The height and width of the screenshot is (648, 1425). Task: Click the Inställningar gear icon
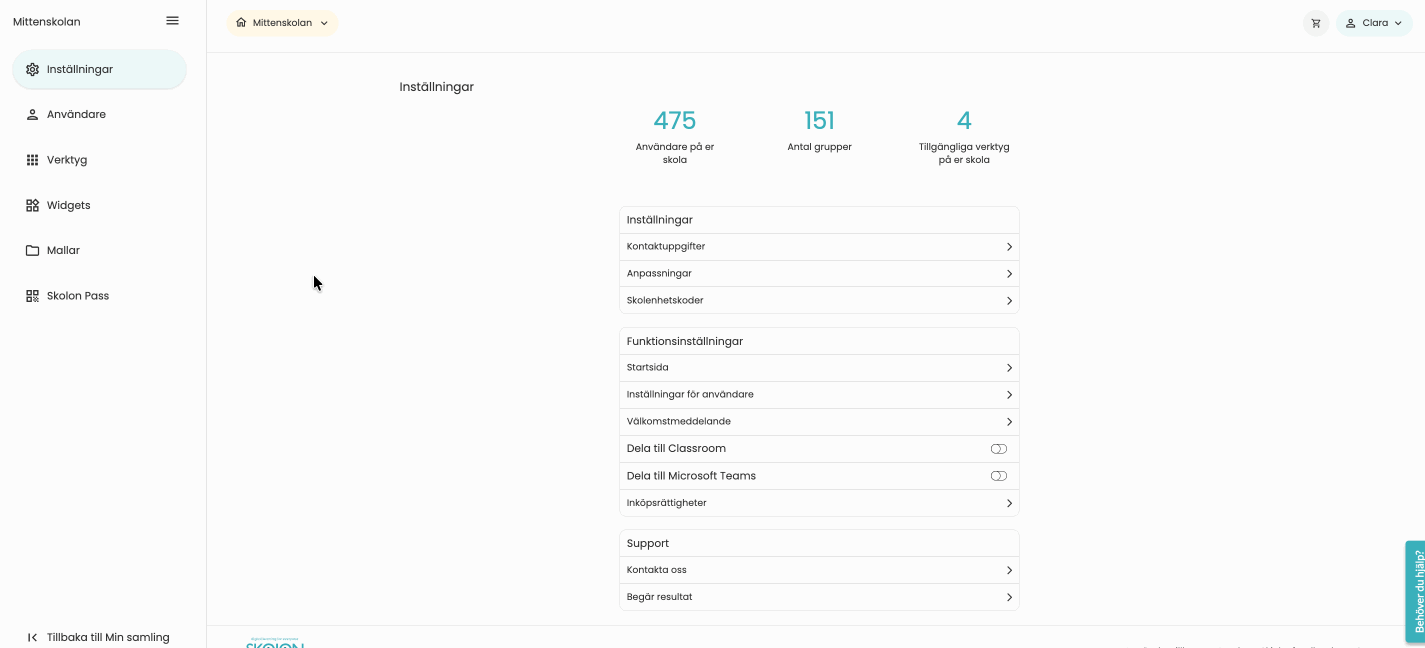point(32,70)
